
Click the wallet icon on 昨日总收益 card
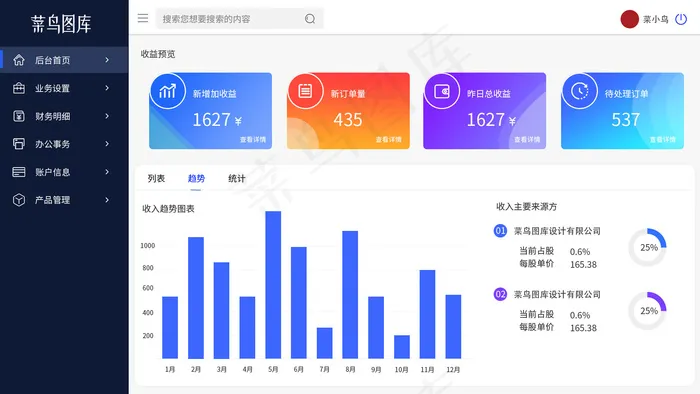pyautogui.click(x=442, y=91)
